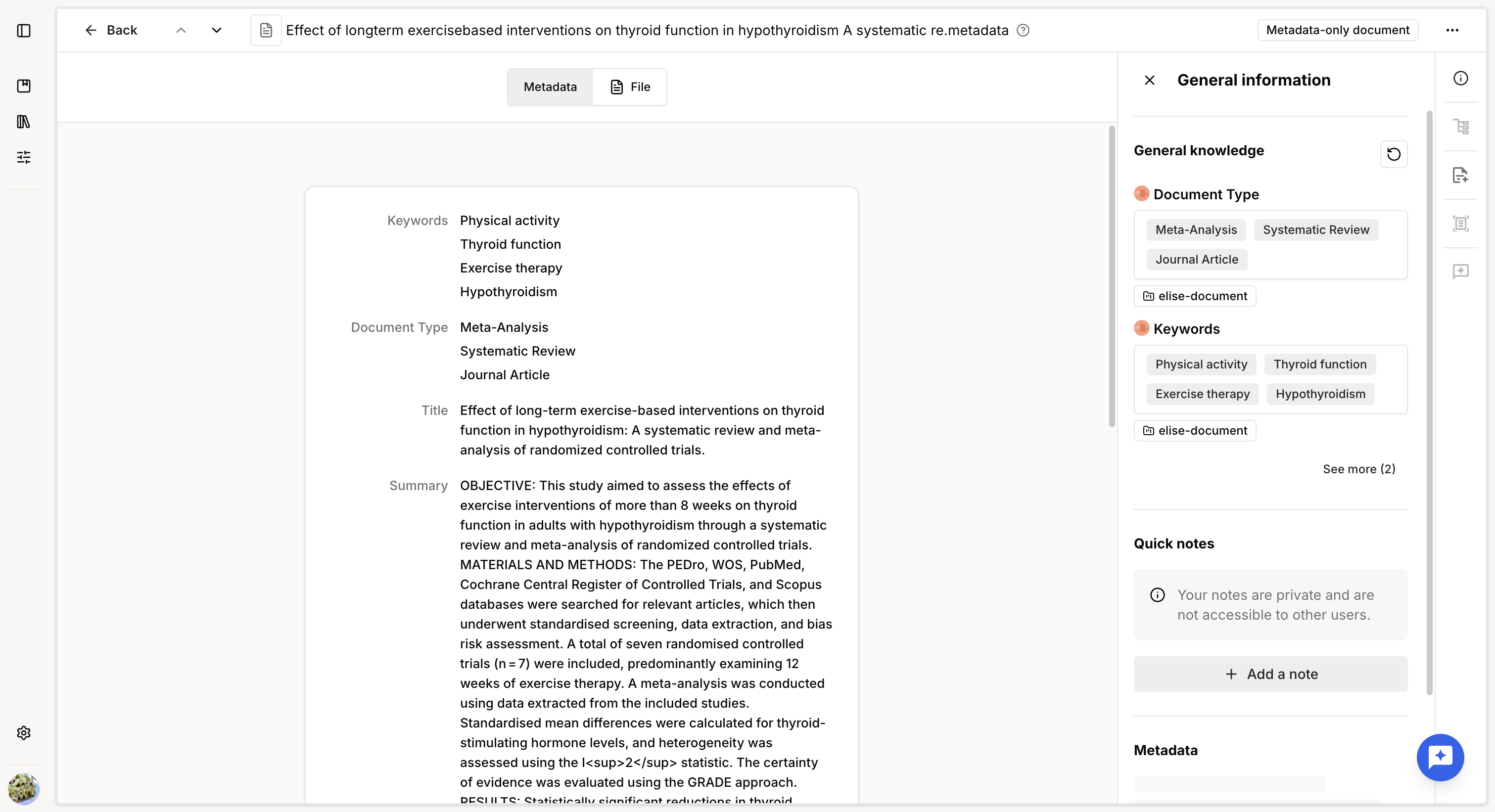Select the Metadata tab
Viewport: 1495px width, 812px height.
pos(550,87)
